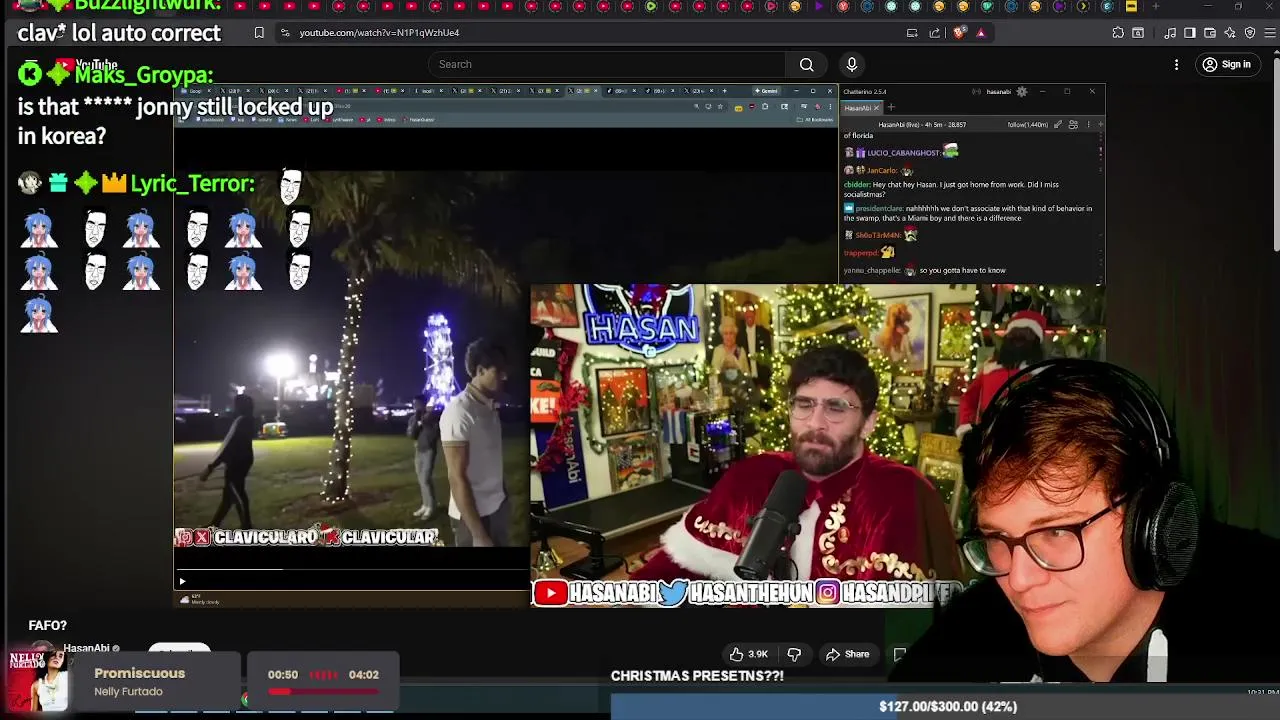Click the red song progress bar
1280x720 pixels.
point(323,691)
